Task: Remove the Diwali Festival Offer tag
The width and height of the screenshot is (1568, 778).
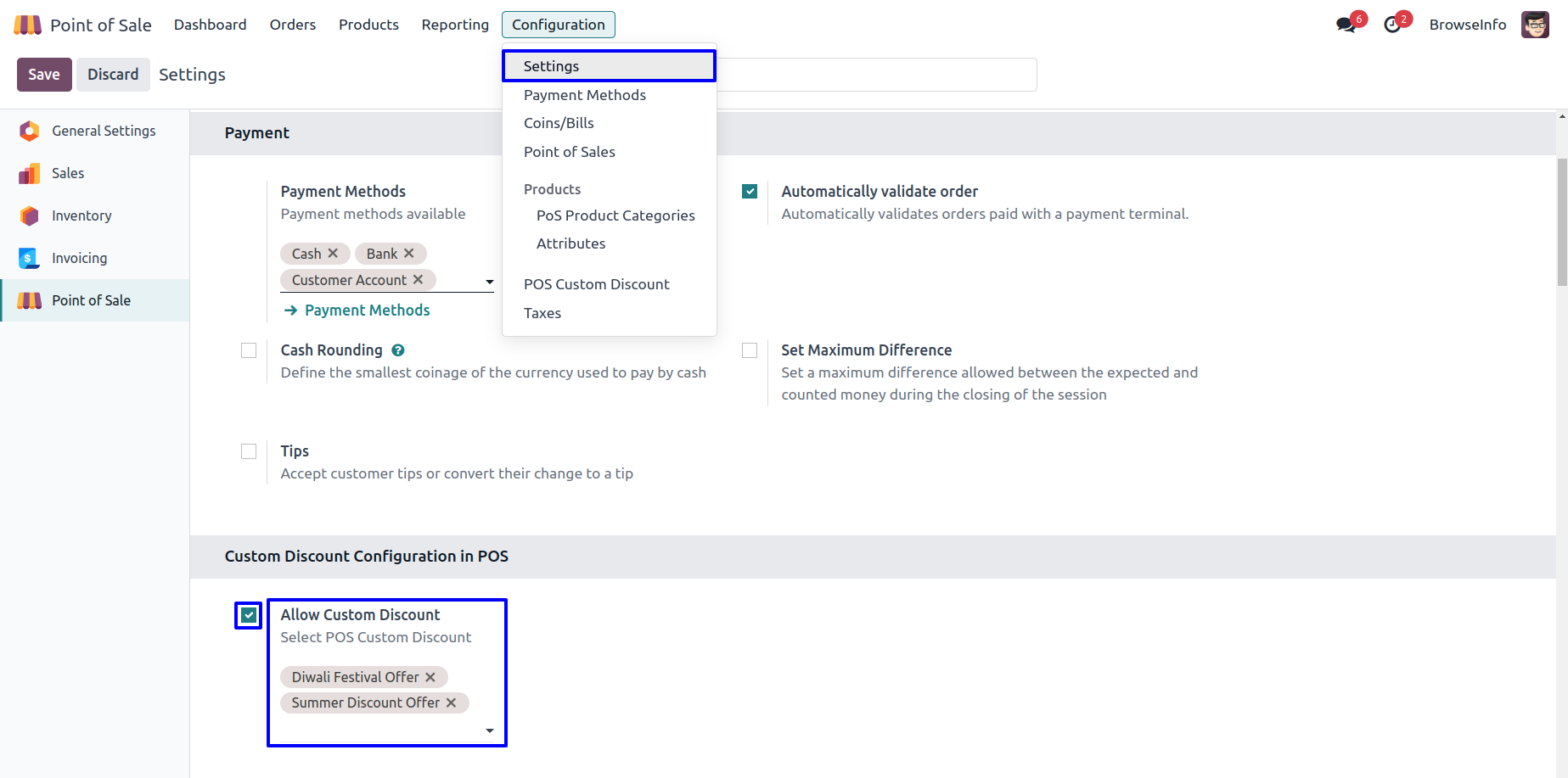Action: (x=430, y=677)
